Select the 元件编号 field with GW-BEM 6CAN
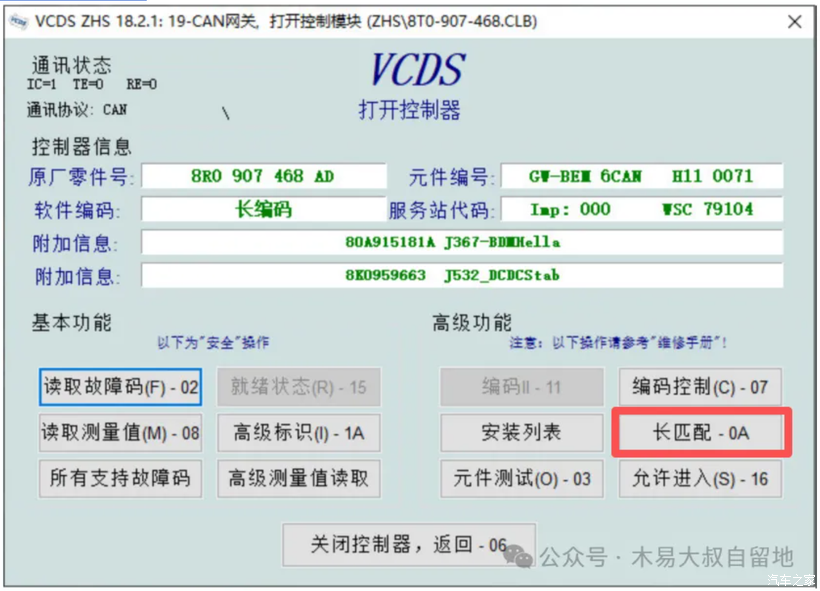 click(x=641, y=176)
